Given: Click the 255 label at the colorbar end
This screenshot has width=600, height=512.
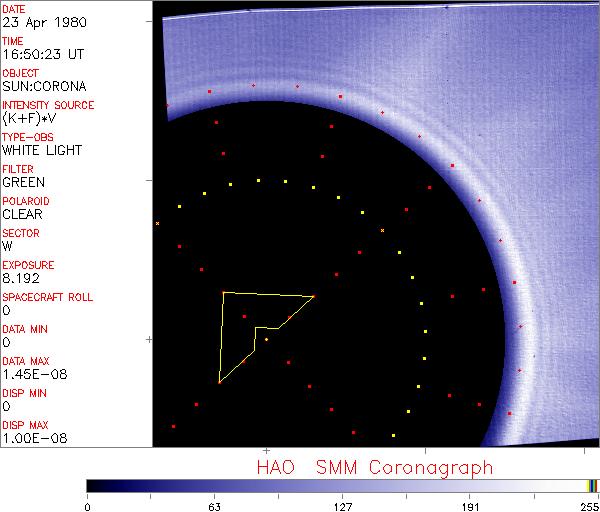Looking at the screenshot, I should (589, 504).
